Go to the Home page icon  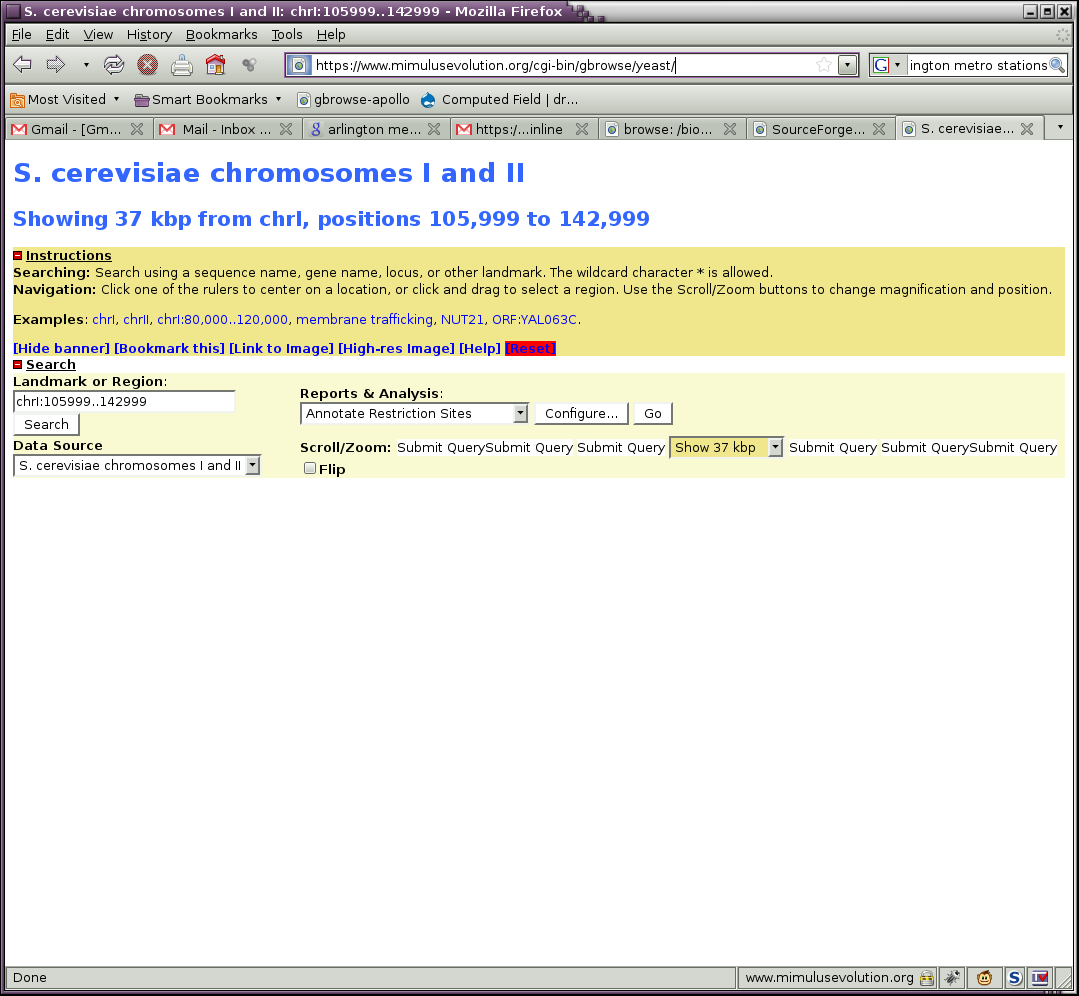point(215,65)
